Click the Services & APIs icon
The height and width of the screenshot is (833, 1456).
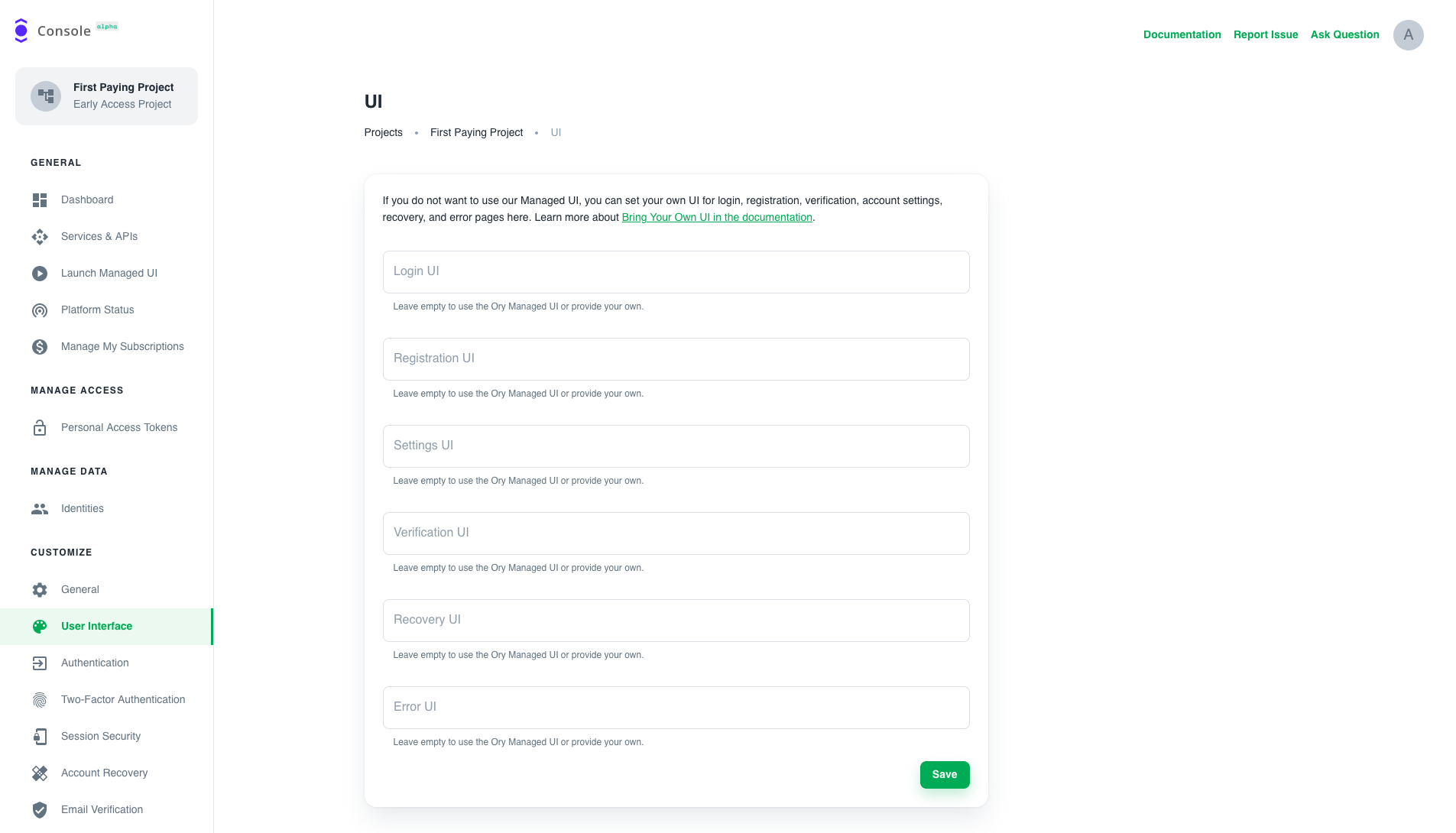click(40, 237)
